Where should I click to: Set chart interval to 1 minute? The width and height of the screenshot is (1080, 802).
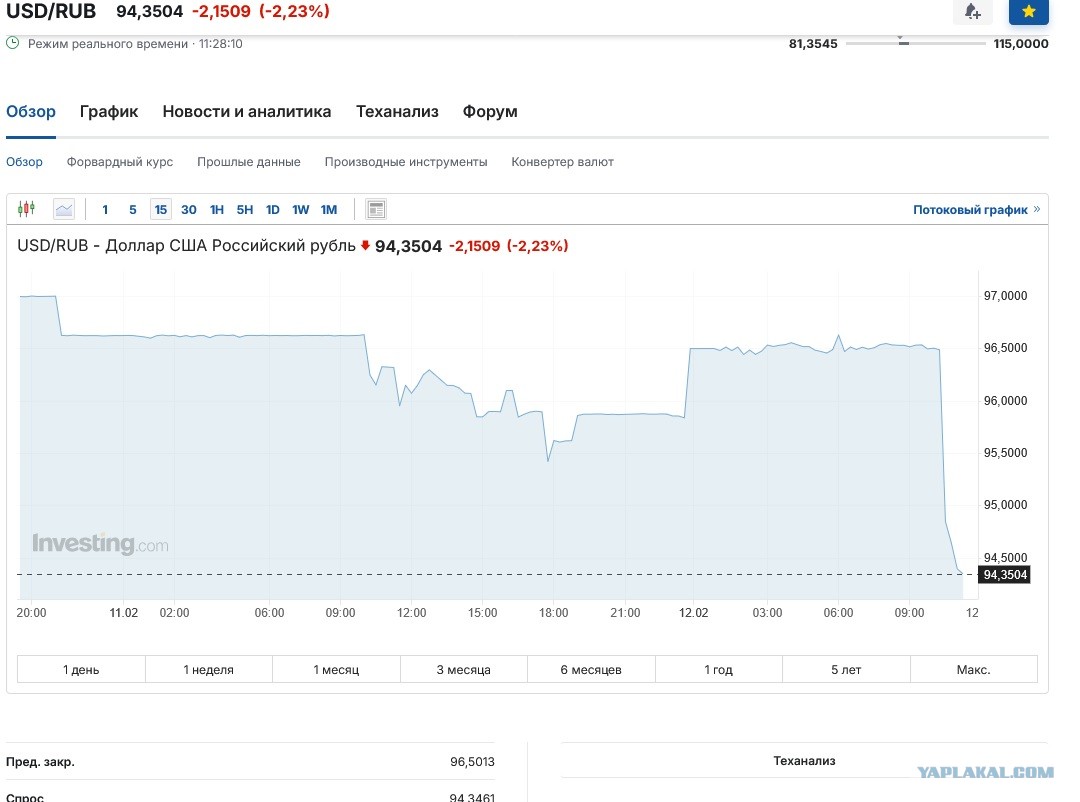pyautogui.click(x=105, y=209)
